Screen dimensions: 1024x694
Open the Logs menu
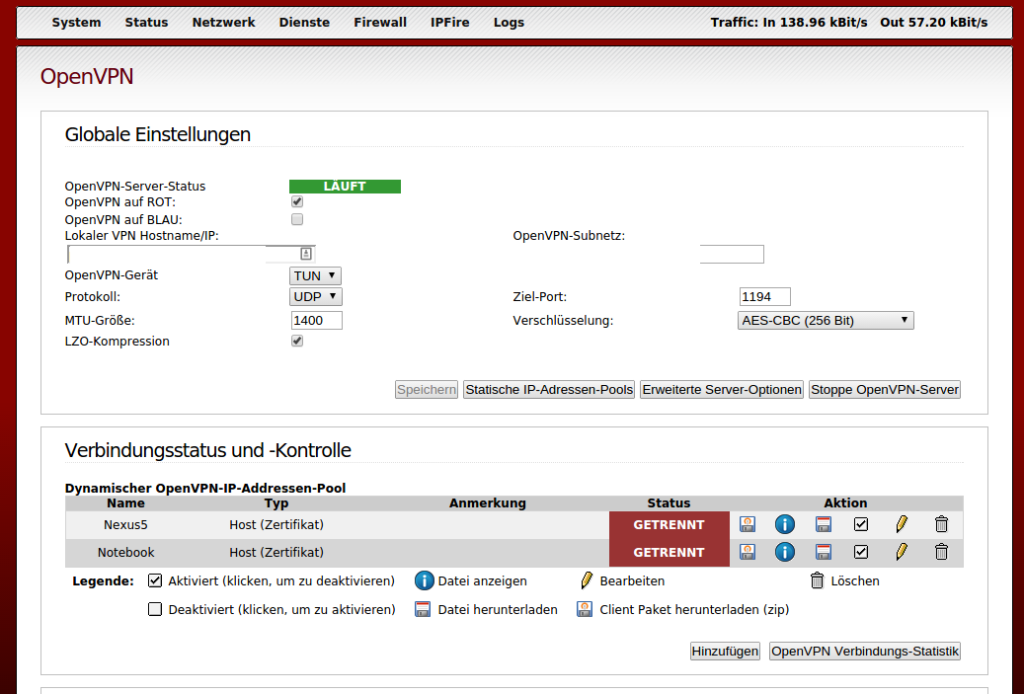coord(509,22)
